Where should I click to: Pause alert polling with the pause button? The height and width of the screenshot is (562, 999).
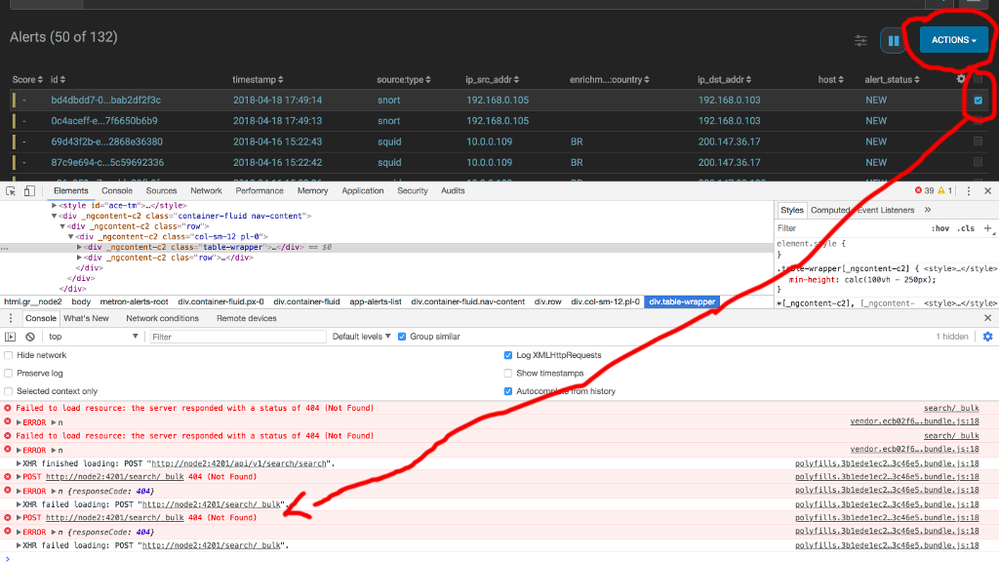point(893,41)
